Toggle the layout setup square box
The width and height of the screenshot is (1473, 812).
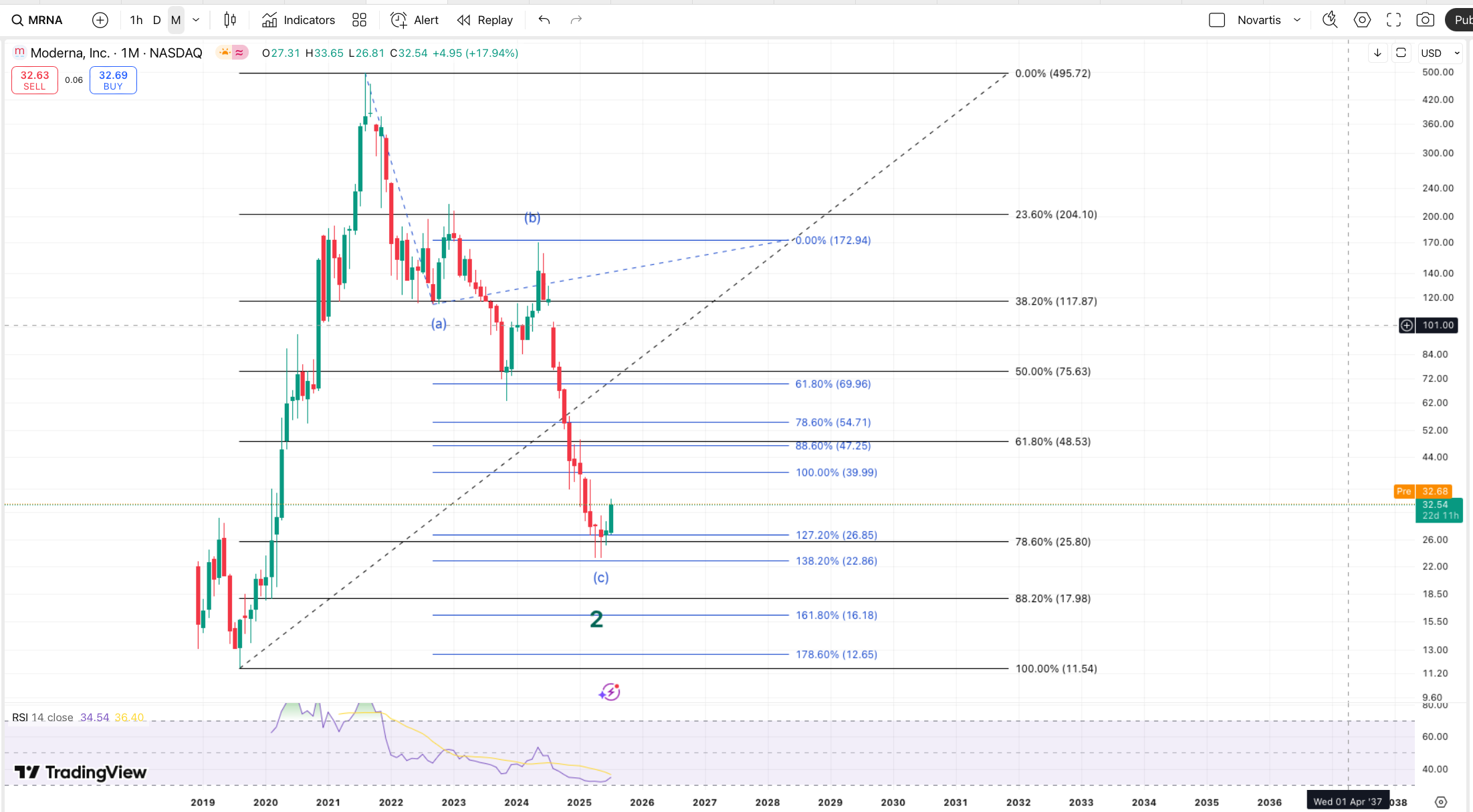tap(1217, 20)
